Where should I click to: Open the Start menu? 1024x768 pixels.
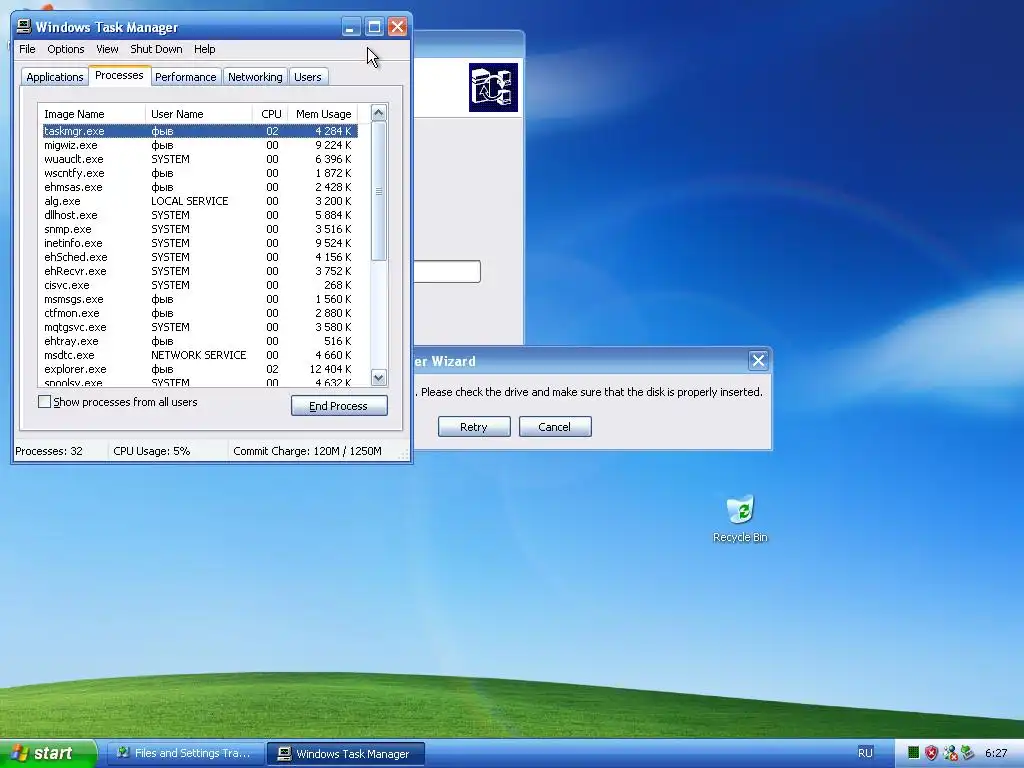tap(48, 753)
